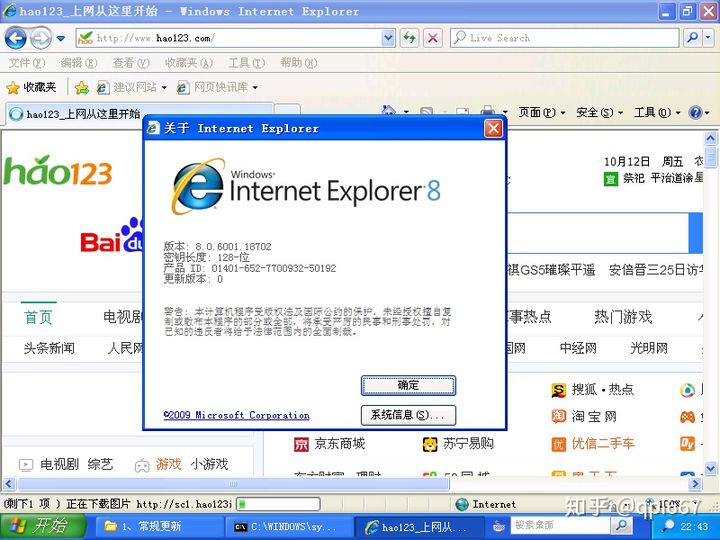Open the 头条新闻 link
Screen dimensions: 720x540
(49, 348)
